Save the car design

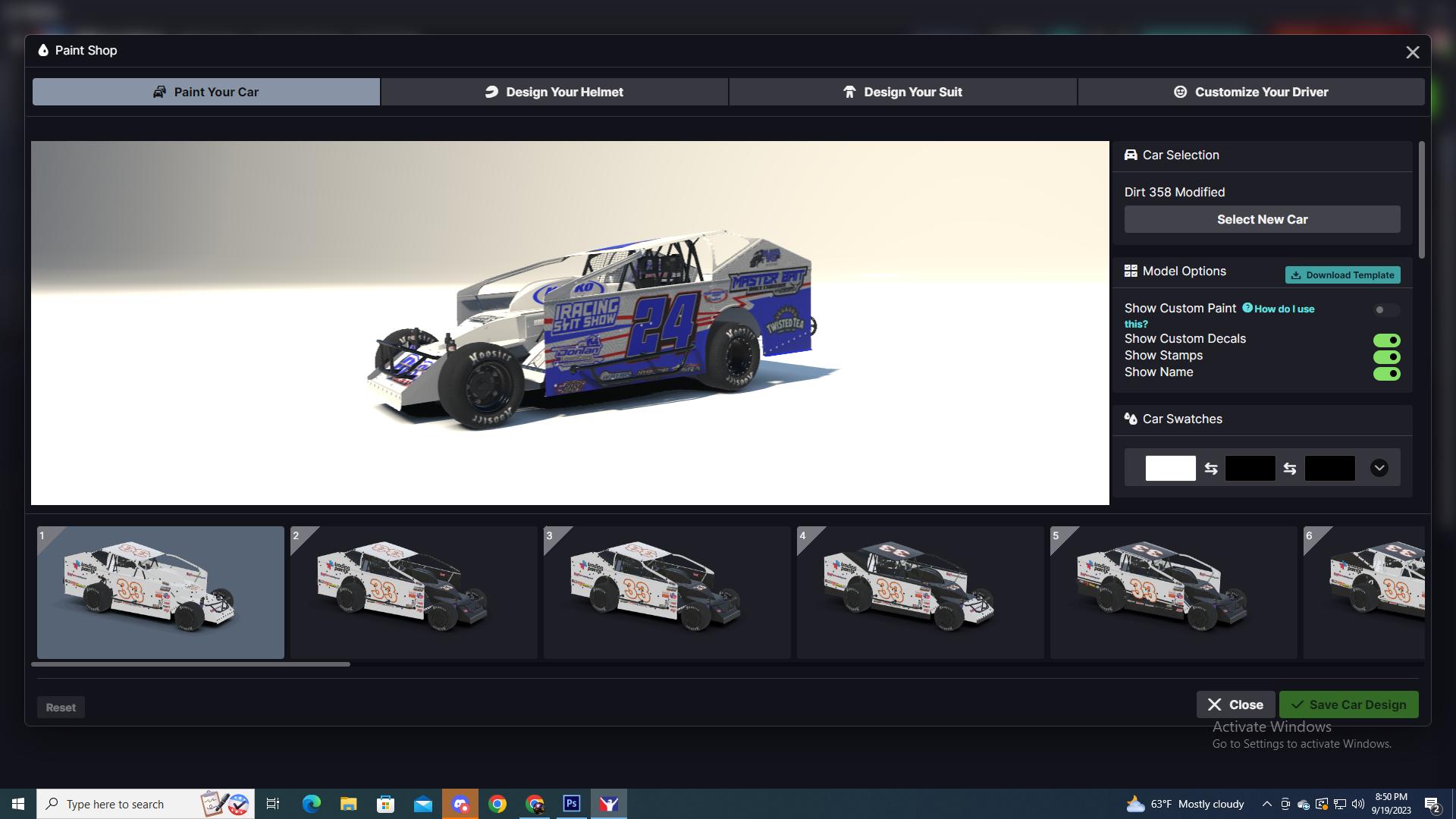pyautogui.click(x=1348, y=704)
